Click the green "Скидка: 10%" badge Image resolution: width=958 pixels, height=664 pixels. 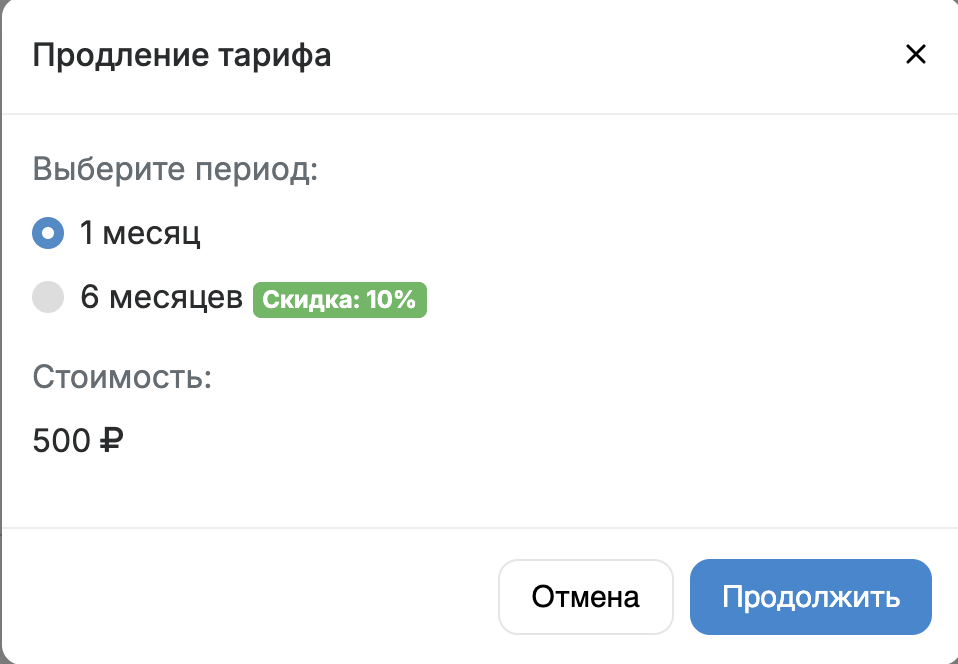(340, 300)
